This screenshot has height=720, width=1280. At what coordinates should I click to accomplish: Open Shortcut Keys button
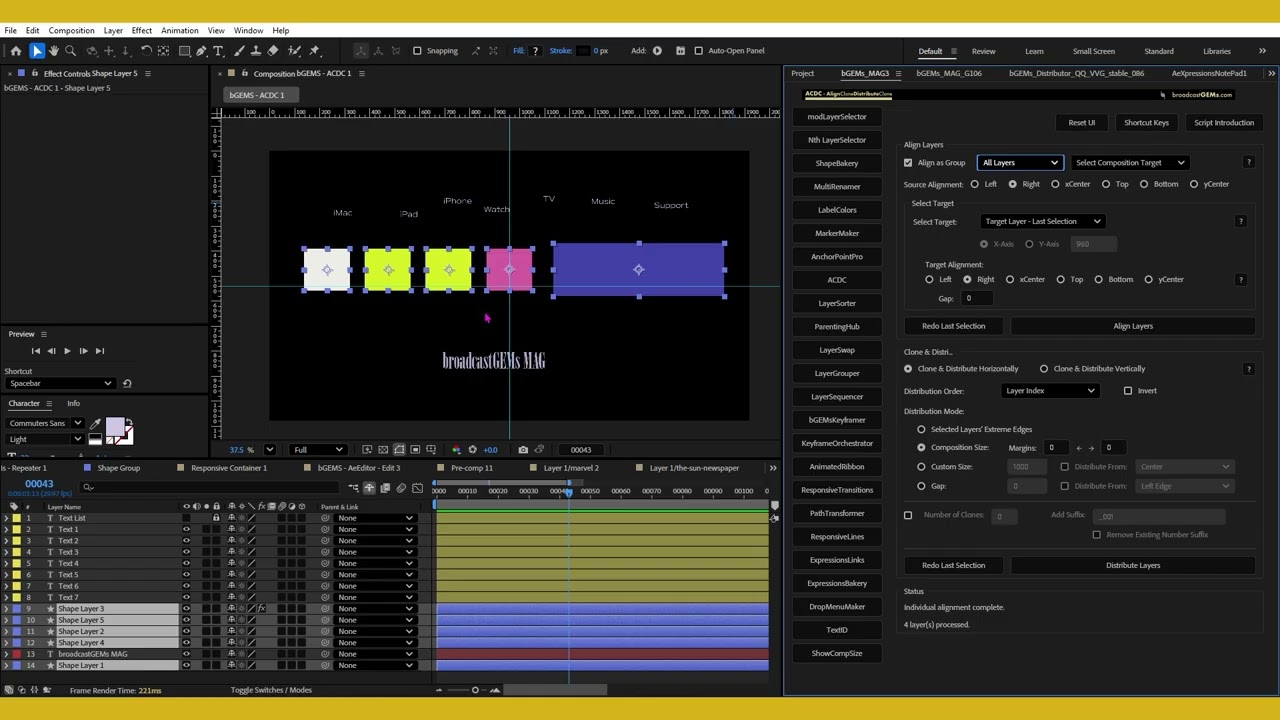point(1146,123)
